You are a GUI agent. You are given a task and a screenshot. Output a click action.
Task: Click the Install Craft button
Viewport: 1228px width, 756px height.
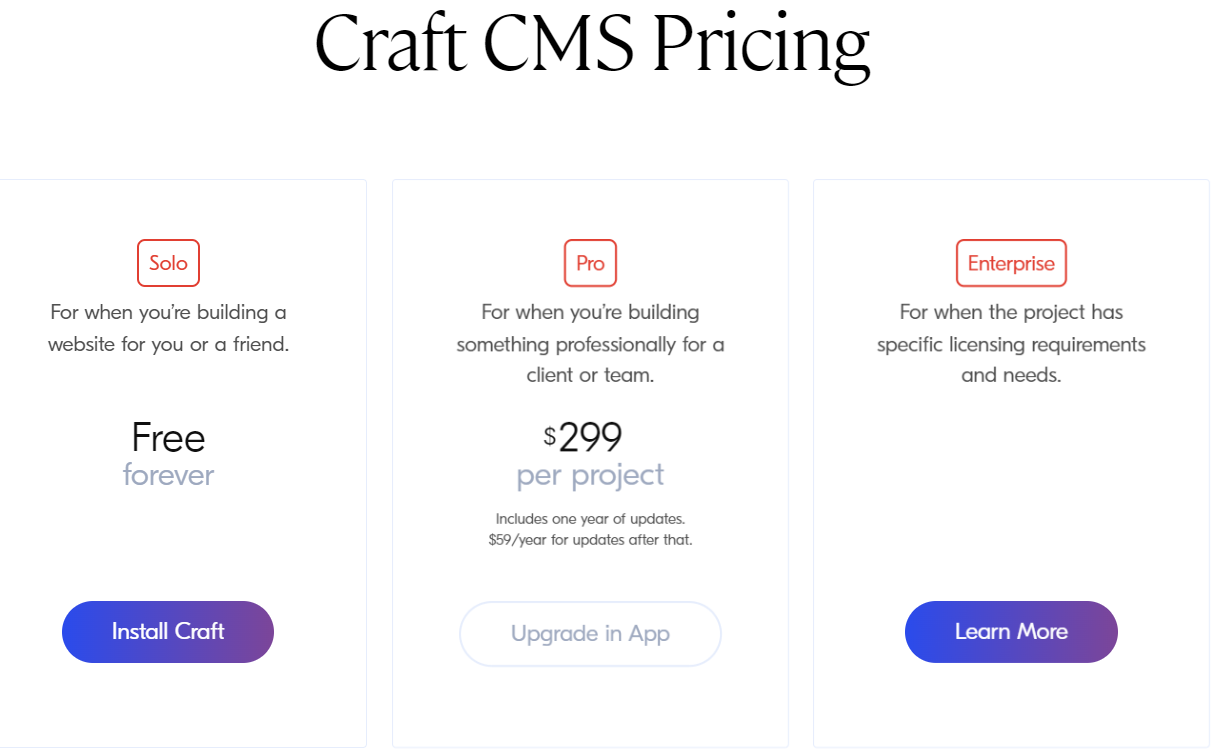[167, 632]
